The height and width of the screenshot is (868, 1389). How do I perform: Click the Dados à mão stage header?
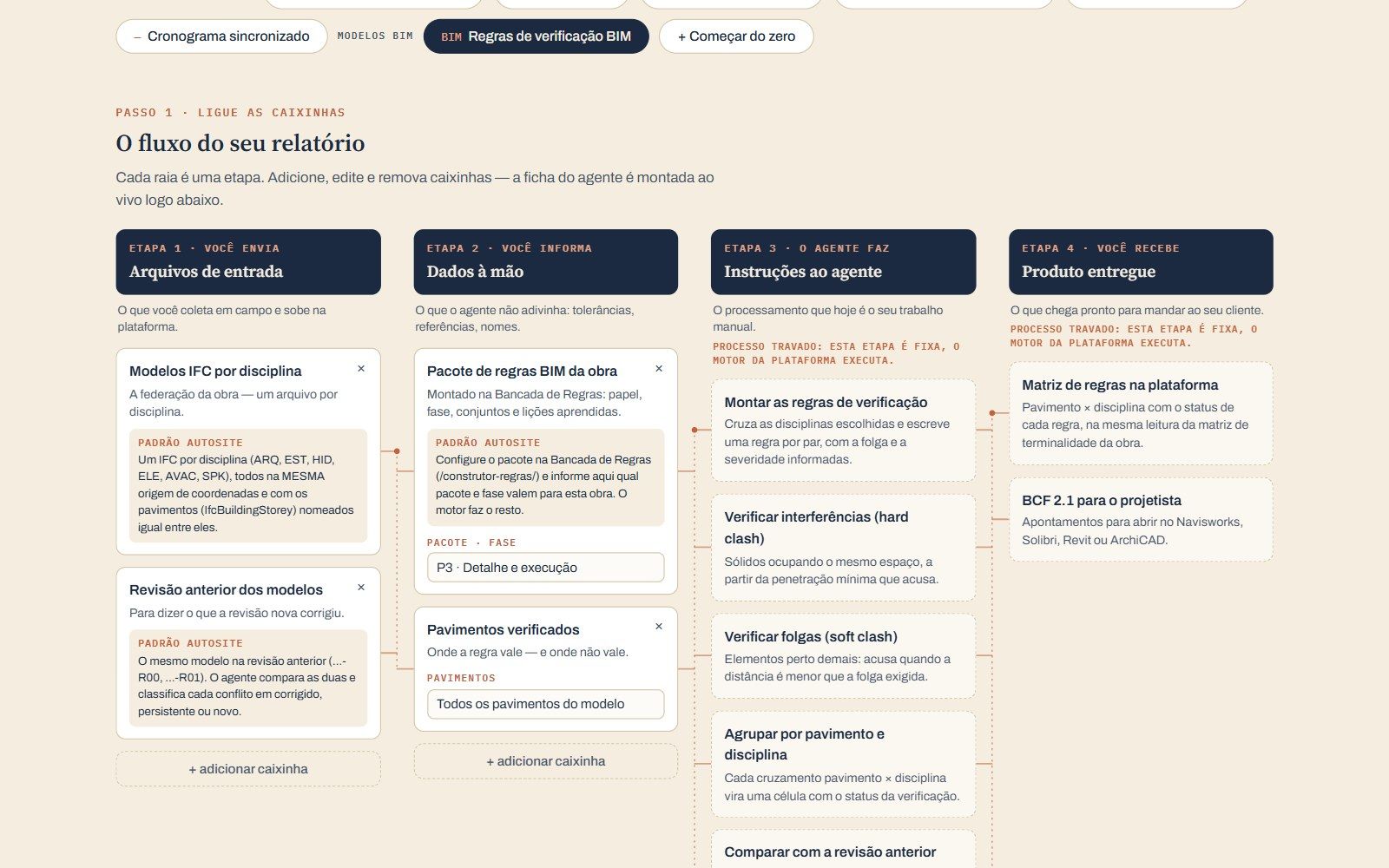(x=546, y=262)
